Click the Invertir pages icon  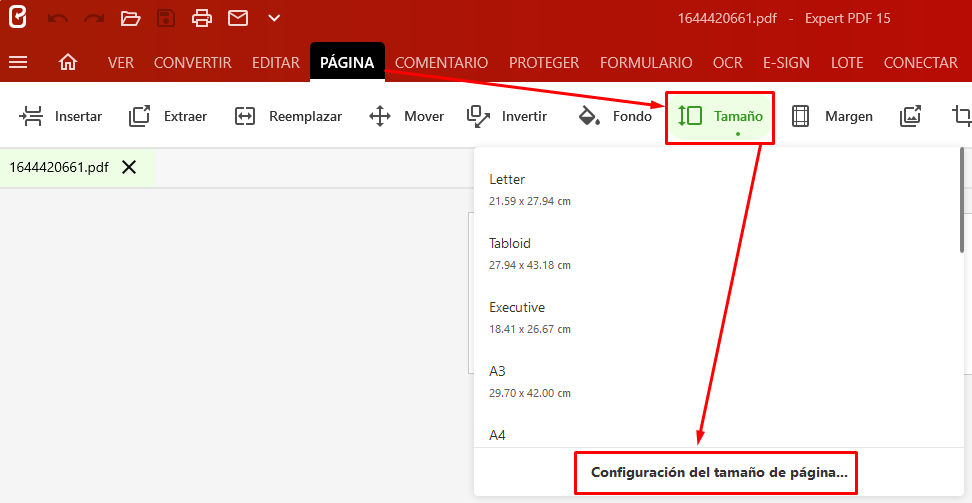(x=478, y=116)
